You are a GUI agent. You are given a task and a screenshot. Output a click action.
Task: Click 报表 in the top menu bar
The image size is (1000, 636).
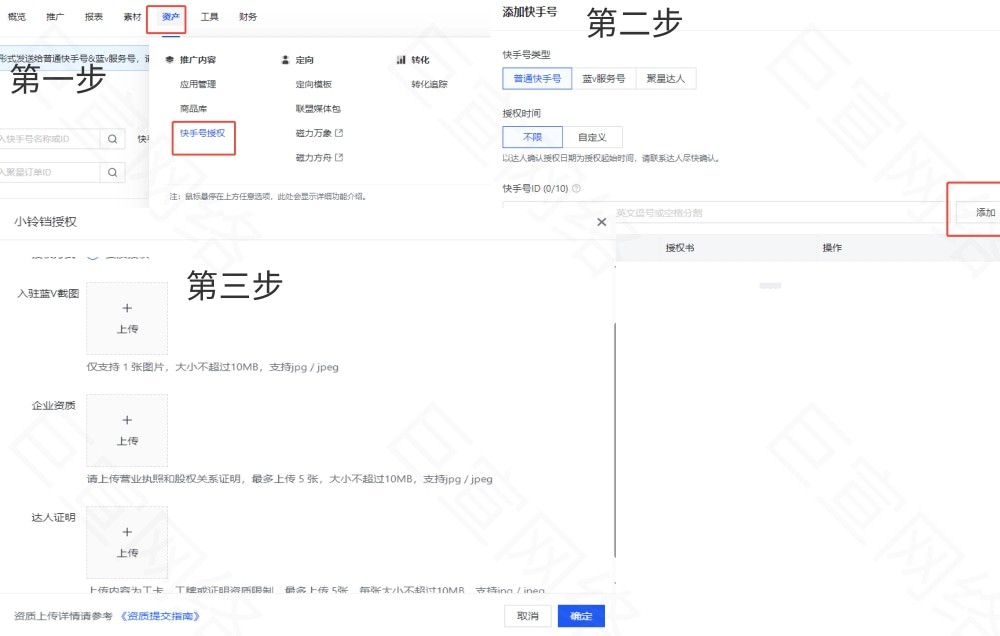(95, 16)
